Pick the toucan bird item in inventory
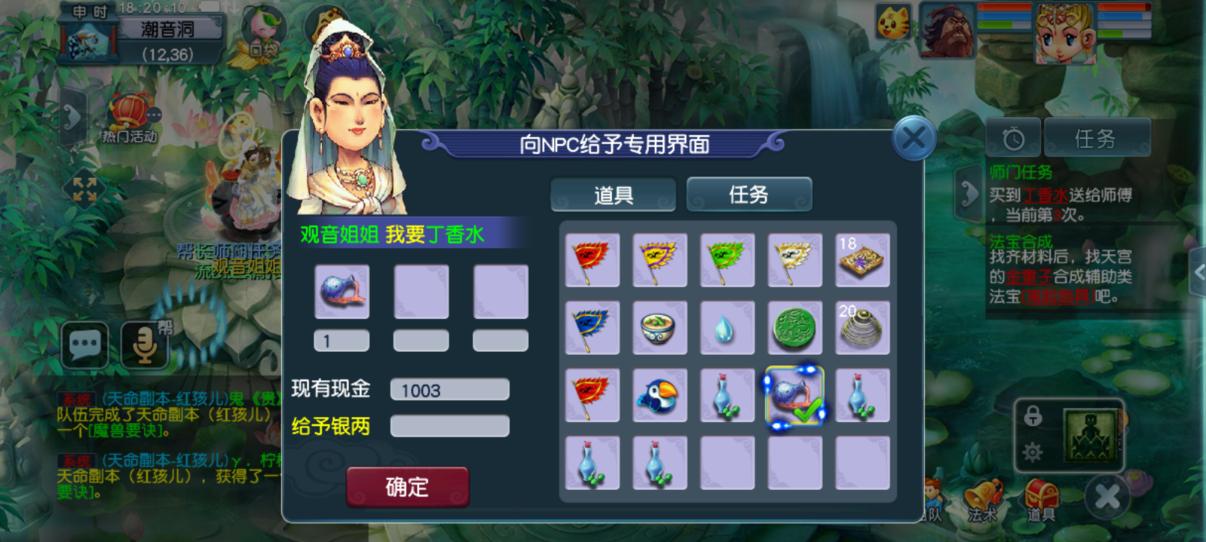 point(659,395)
